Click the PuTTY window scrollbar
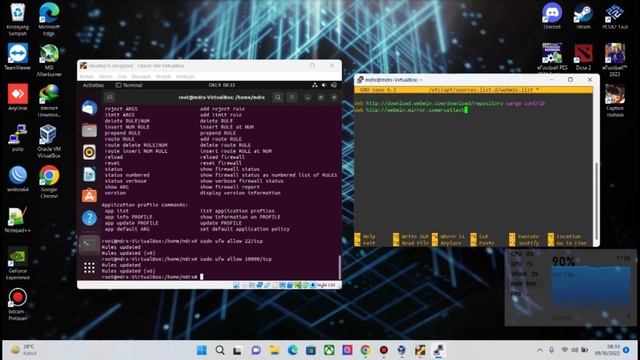Viewport: 640px width, 360px height. (596, 200)
